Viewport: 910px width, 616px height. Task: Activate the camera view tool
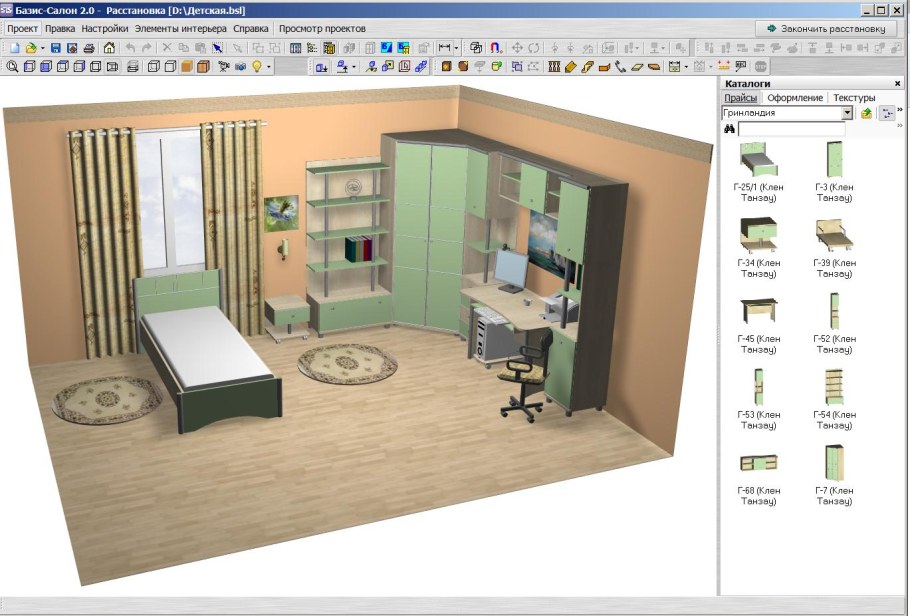(x=224, y=67)
